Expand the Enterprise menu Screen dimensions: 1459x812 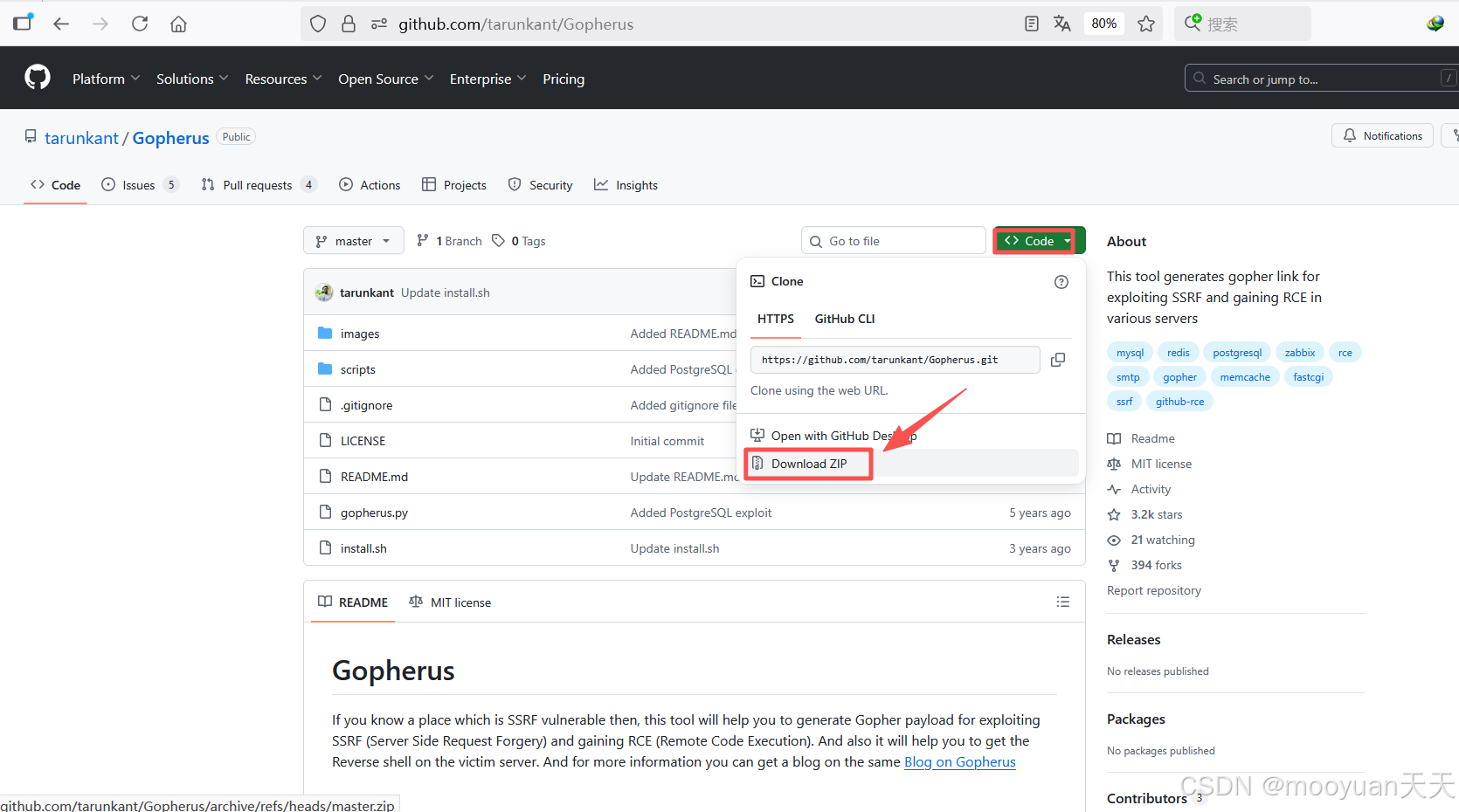tap(487, 79)
